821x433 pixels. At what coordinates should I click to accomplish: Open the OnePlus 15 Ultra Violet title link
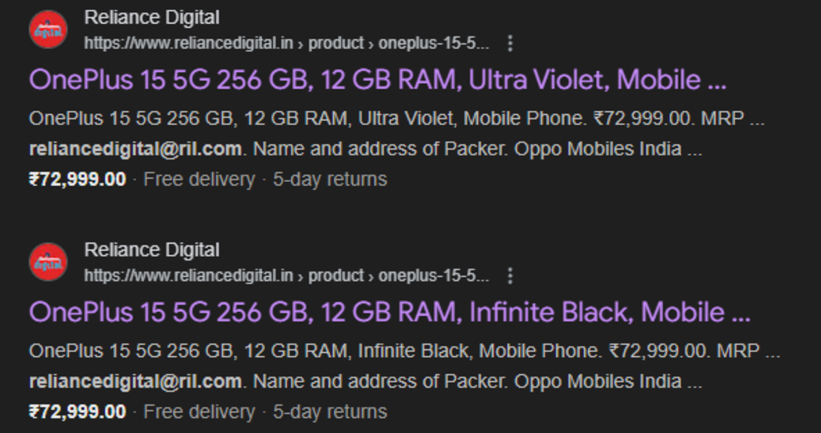[x=378, y=79]
